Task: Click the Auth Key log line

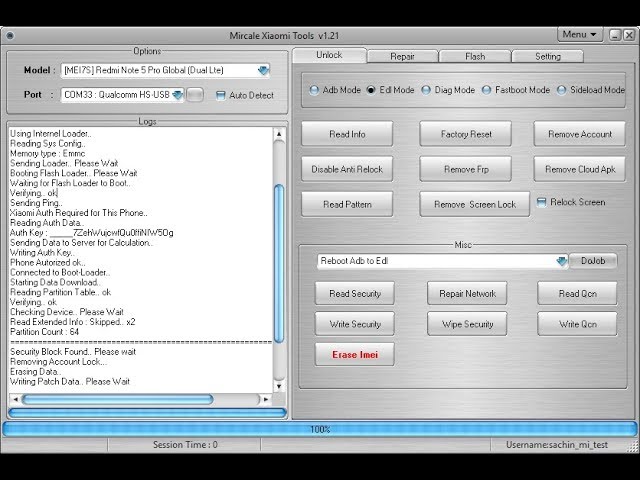Action: (91, 233)
